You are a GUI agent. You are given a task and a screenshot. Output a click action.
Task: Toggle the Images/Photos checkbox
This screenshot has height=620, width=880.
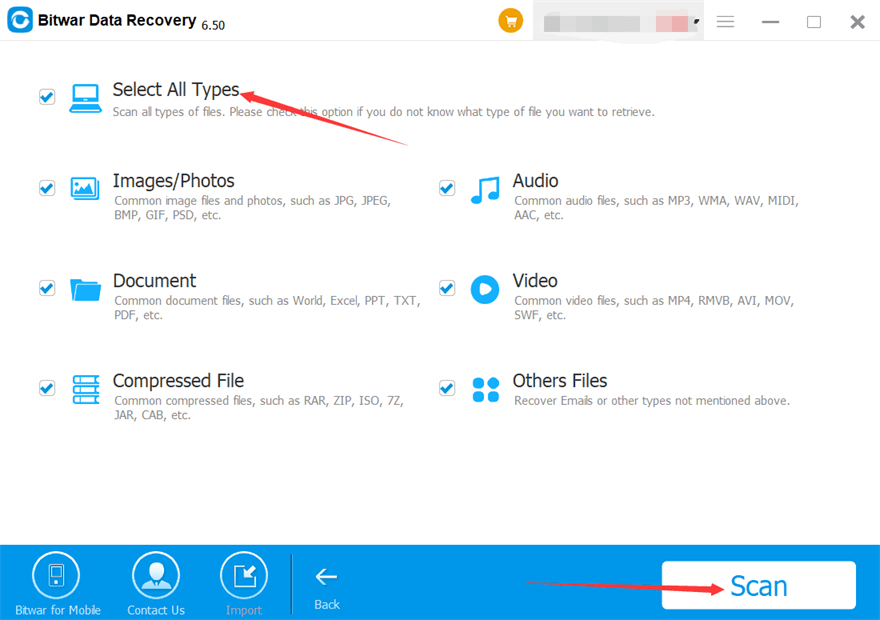coord(47,187)
